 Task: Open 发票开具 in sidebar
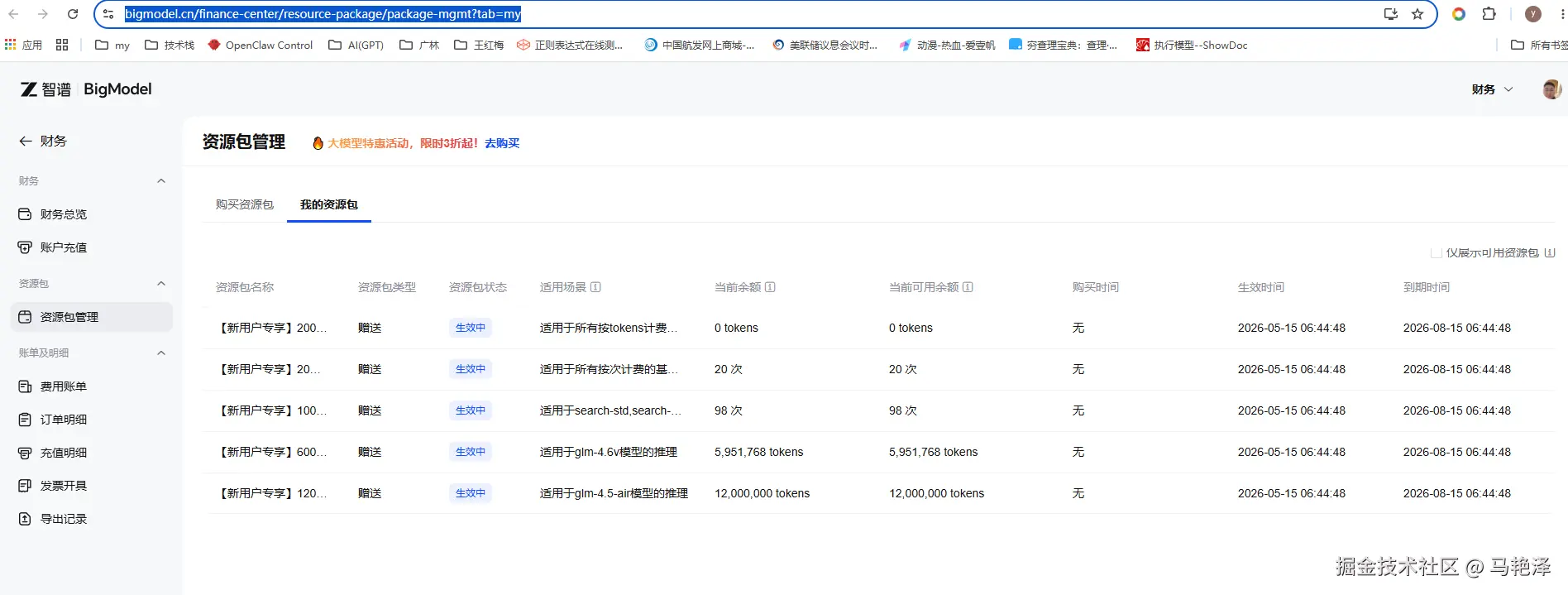(91, 486)
